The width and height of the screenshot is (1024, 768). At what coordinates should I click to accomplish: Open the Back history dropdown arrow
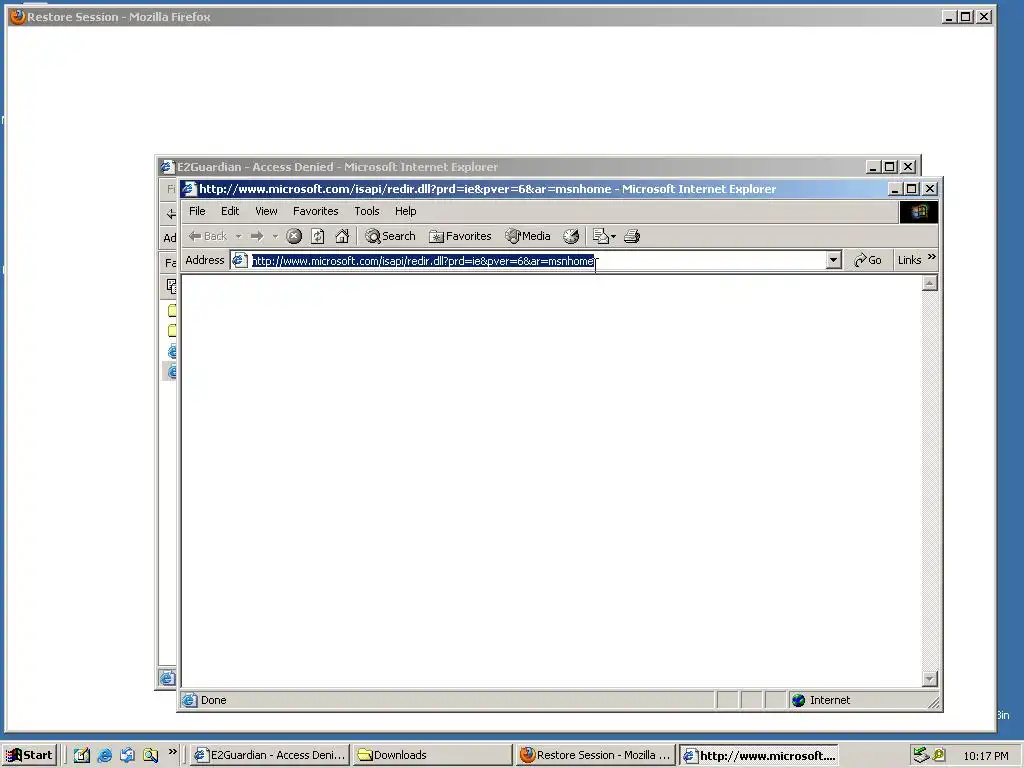pos(238,236)
